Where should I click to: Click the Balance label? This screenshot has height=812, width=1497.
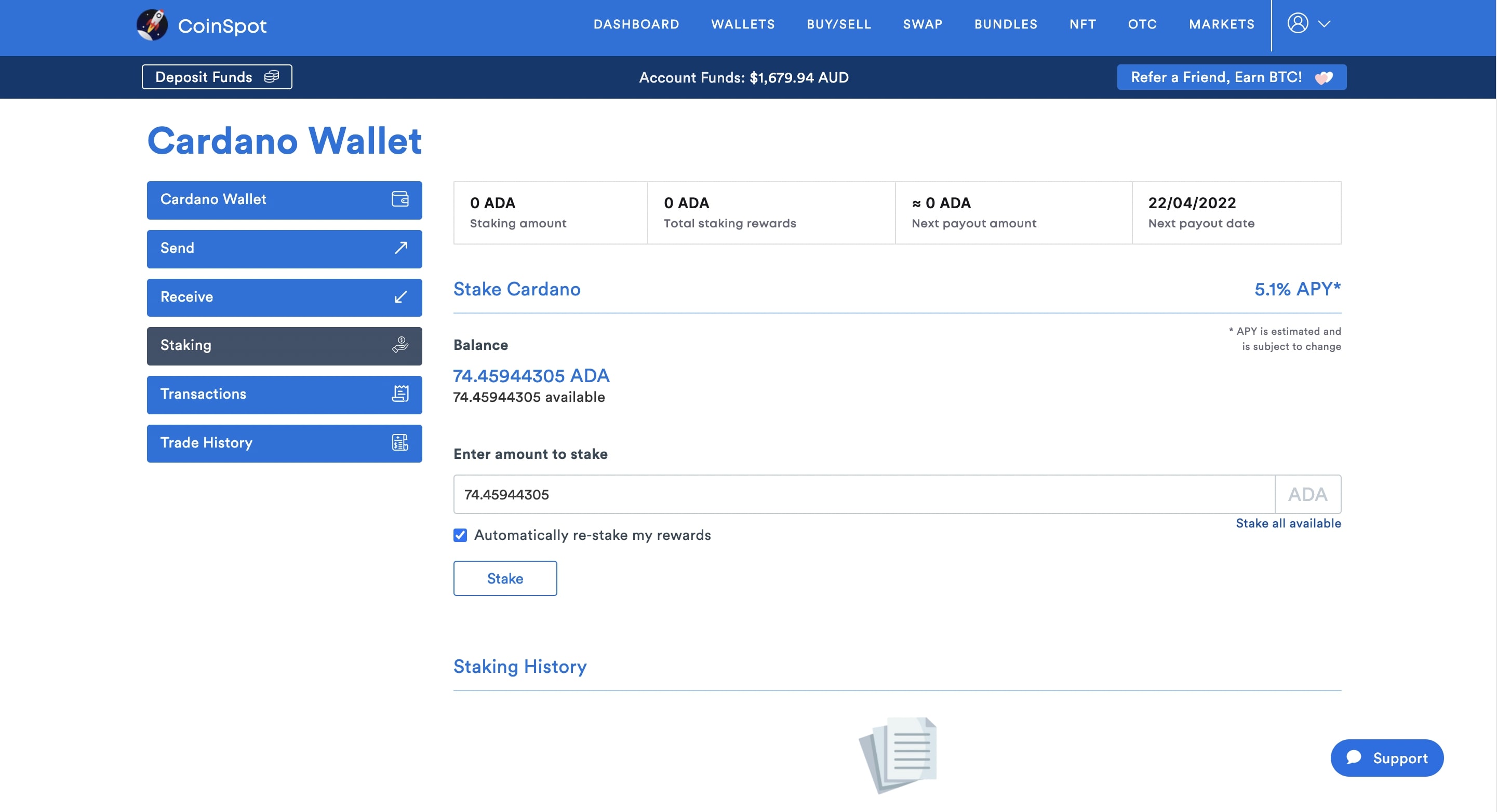coord(480,345)
